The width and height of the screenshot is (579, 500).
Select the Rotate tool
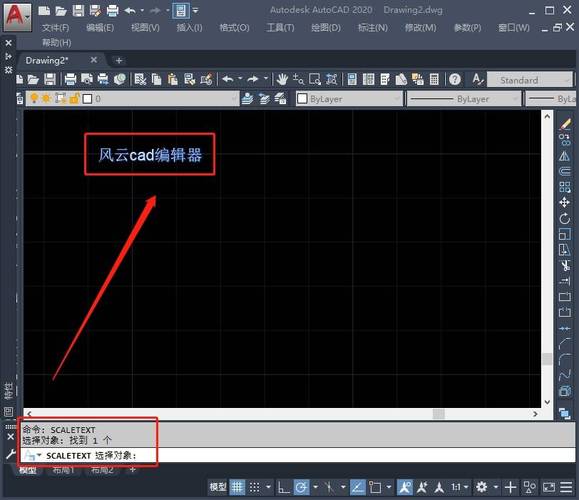point(564,218)
